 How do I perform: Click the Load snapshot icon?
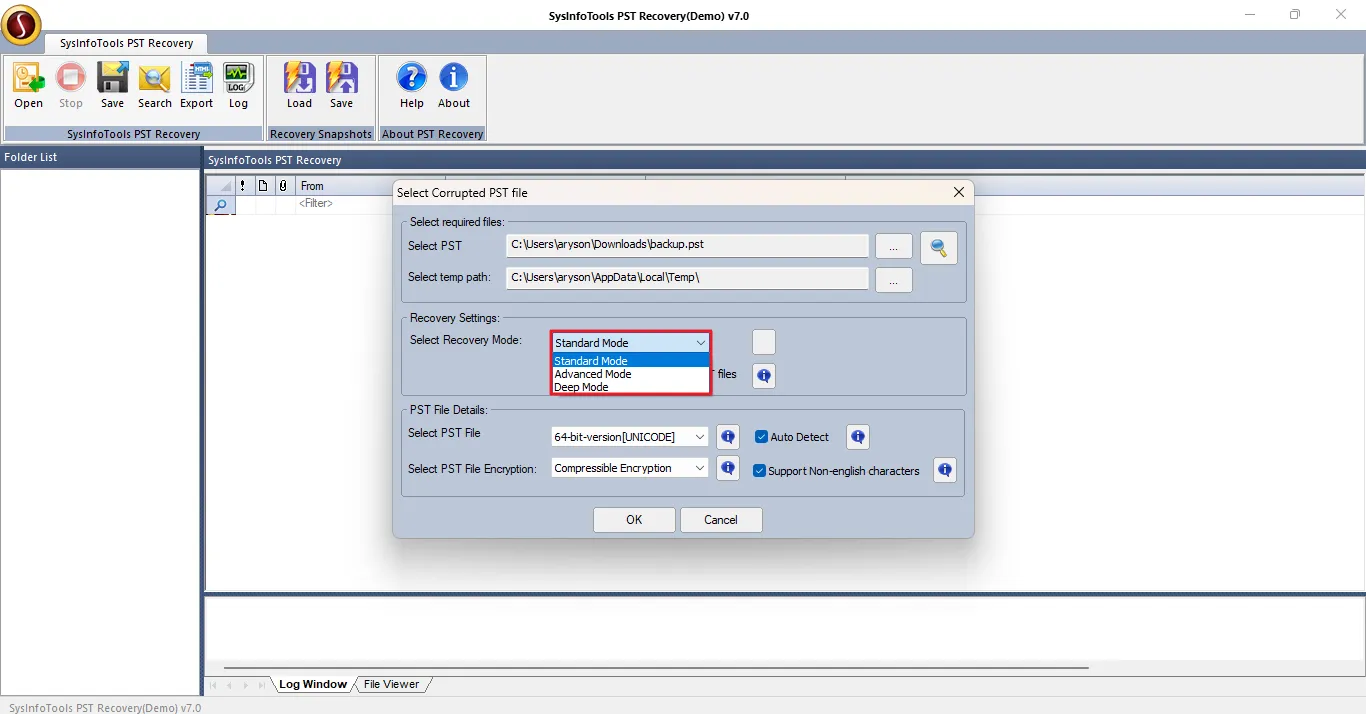[x=300, y=85]
